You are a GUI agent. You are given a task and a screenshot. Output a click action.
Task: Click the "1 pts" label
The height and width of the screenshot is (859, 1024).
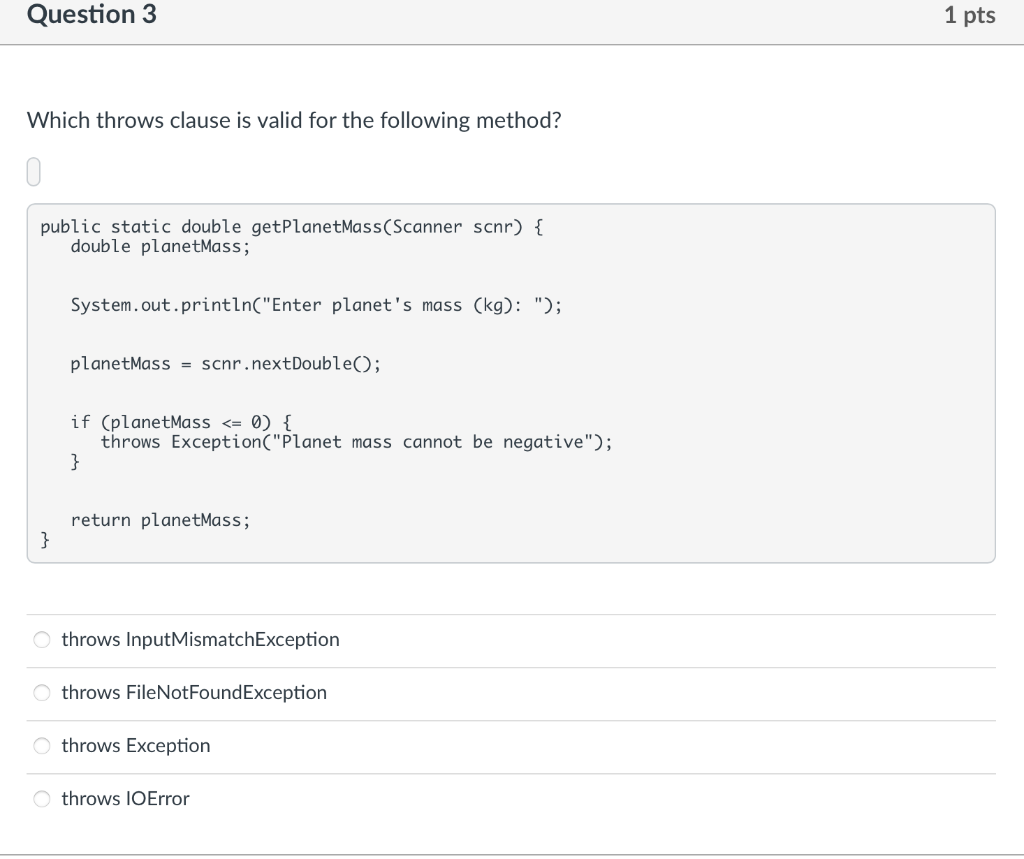pyautogui.click(x=970, y=15)
